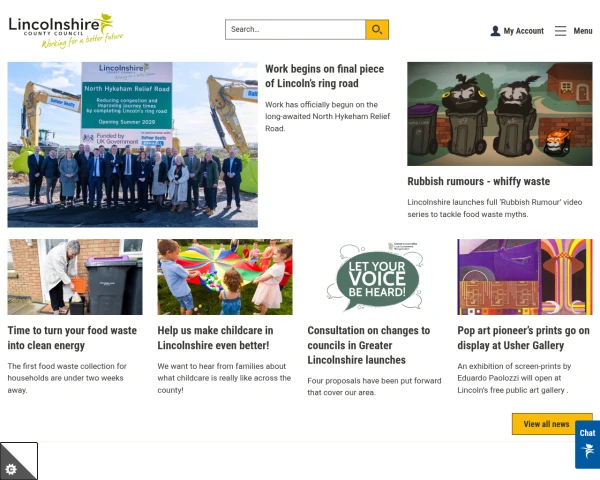Viewport: 600px width, 480px height.
Task: Click the children parachute game photo
Action: pyautogui.click(x=225, y=277)
